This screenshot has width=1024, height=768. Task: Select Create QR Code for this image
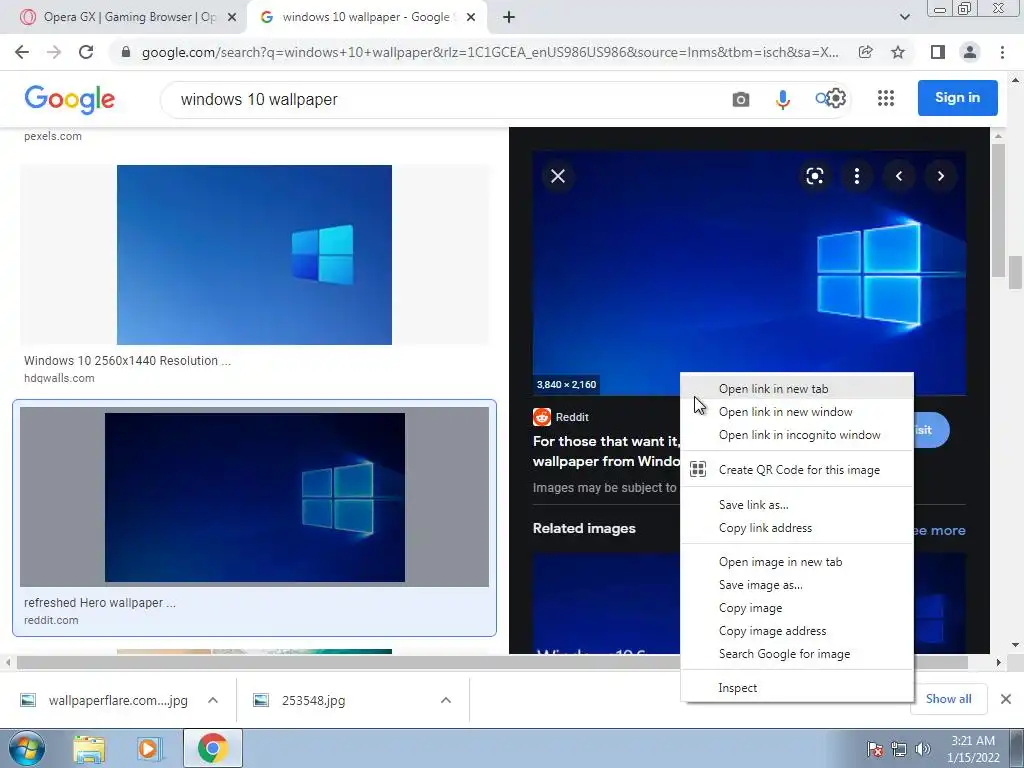click(797, 470)
